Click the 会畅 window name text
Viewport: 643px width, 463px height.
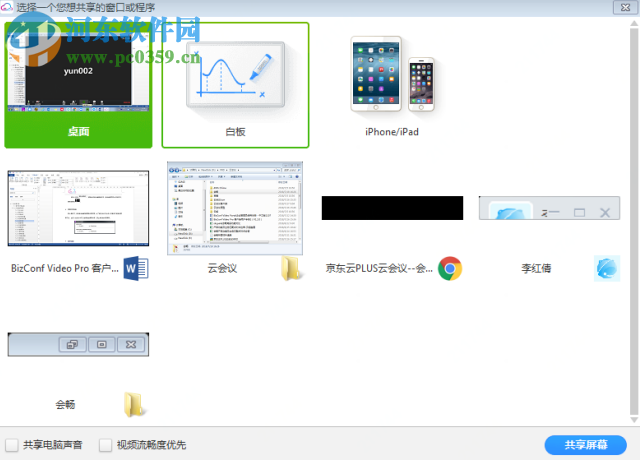(65, 405)
